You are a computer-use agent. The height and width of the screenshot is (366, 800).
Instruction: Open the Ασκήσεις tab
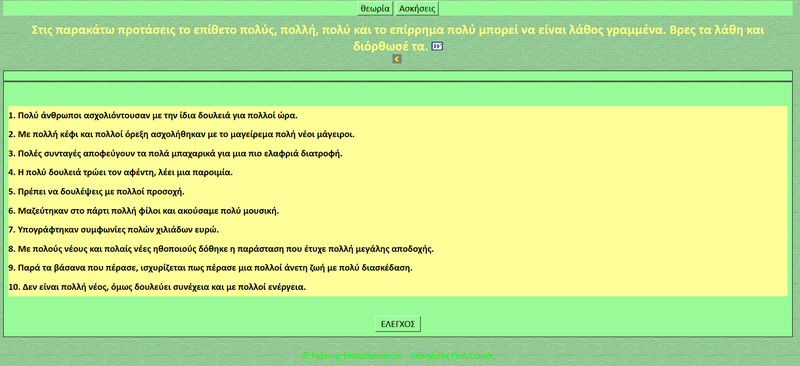tap(417, 9)
